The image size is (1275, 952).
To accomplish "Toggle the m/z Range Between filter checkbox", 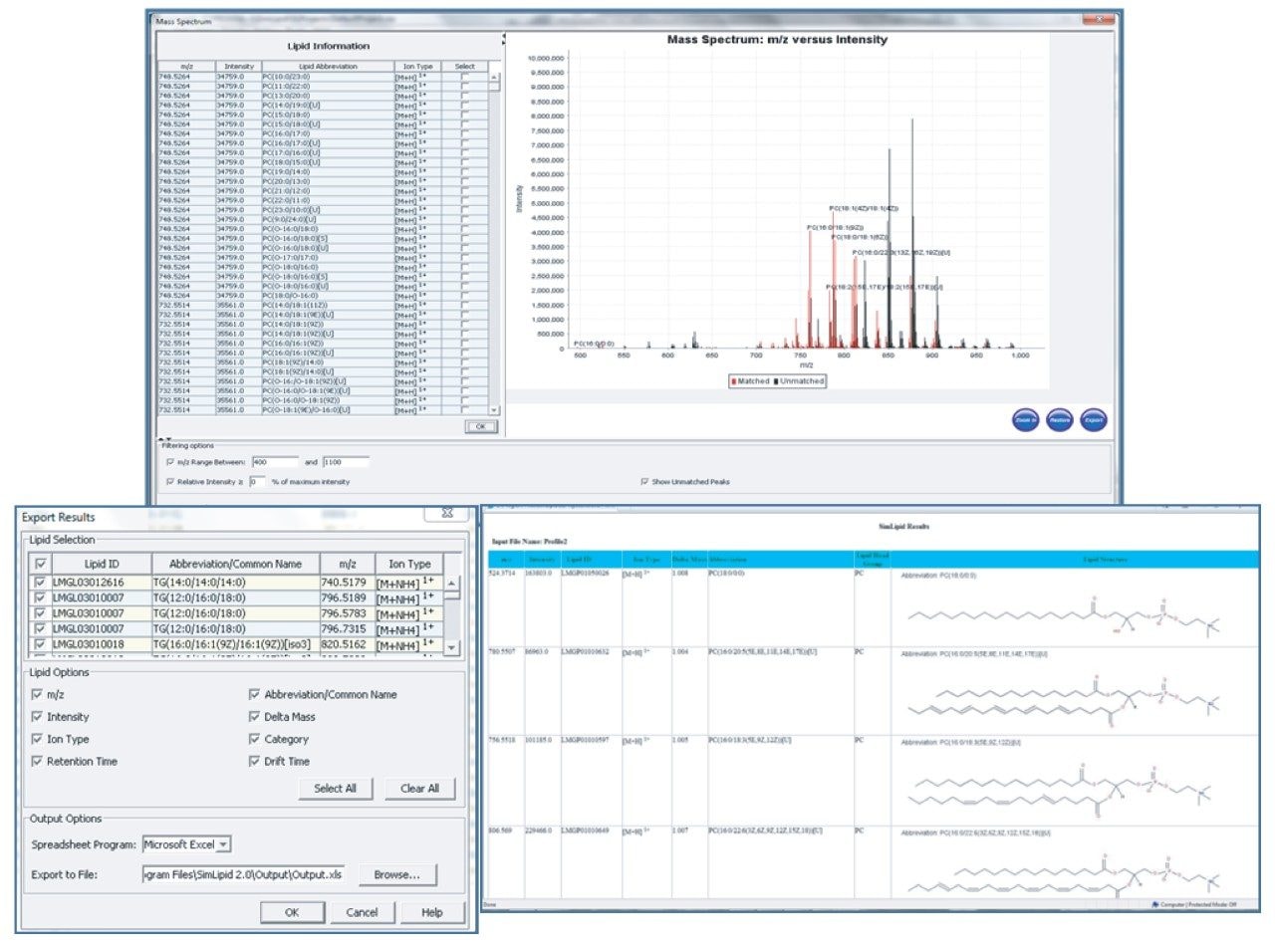I will click(x=170, y=462).
